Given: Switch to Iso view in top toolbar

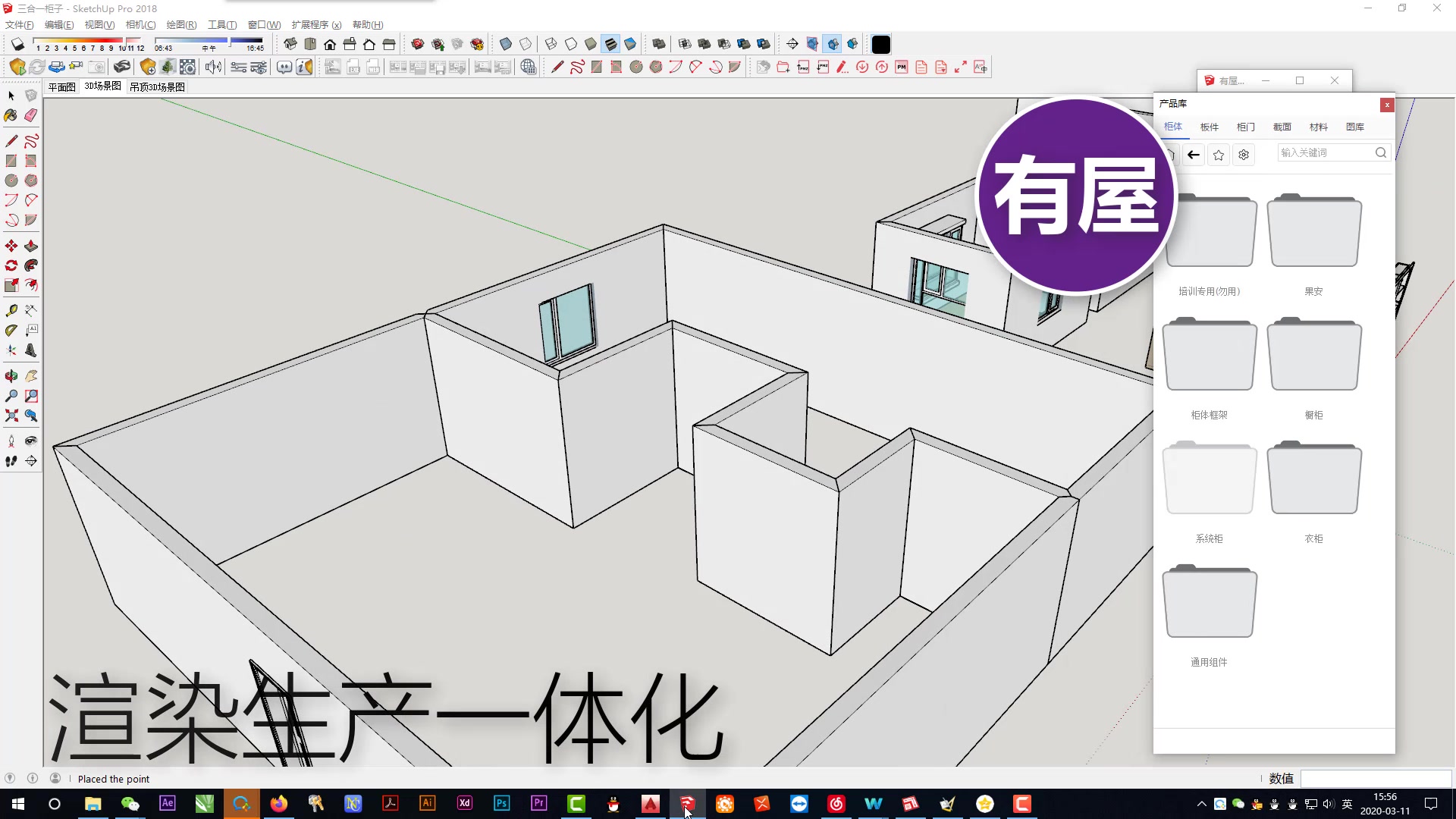Looking at the screenshot, I should 290,44.
